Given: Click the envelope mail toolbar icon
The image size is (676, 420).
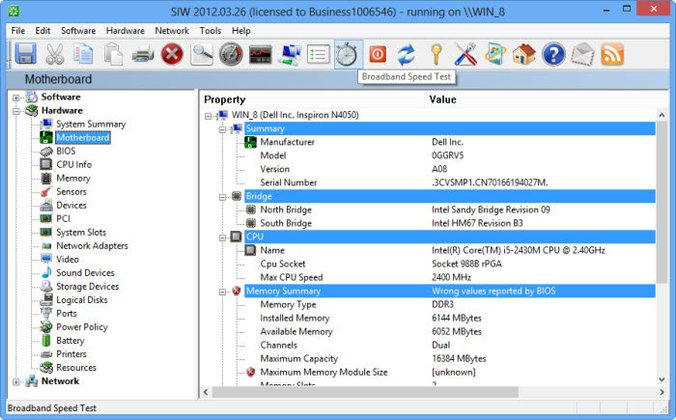Looking at the screenshot, I should click(583, 54).
